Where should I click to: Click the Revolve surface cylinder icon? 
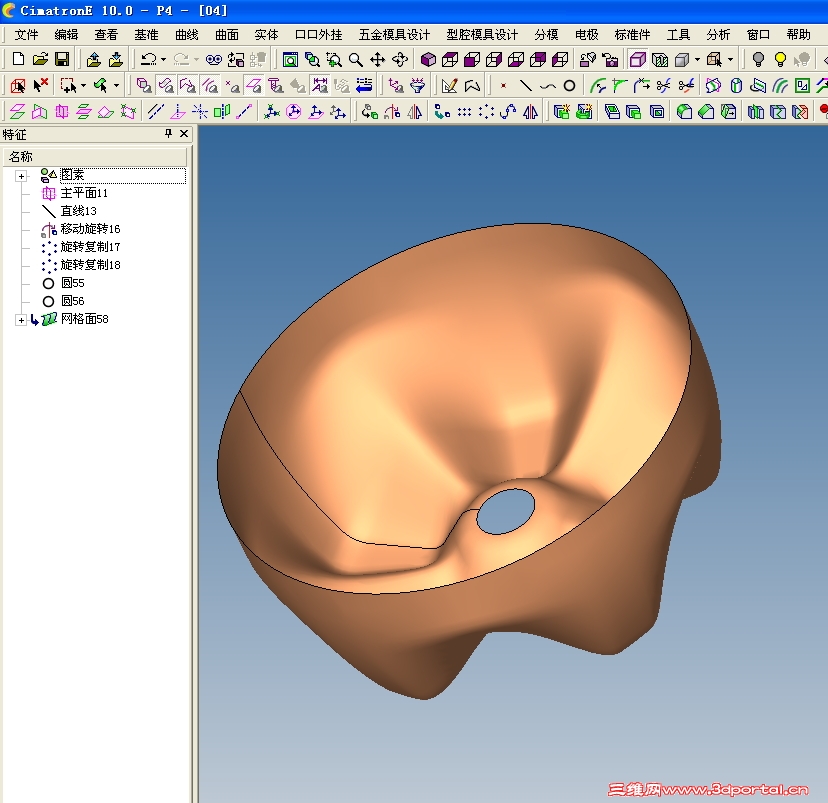(736, 86)
